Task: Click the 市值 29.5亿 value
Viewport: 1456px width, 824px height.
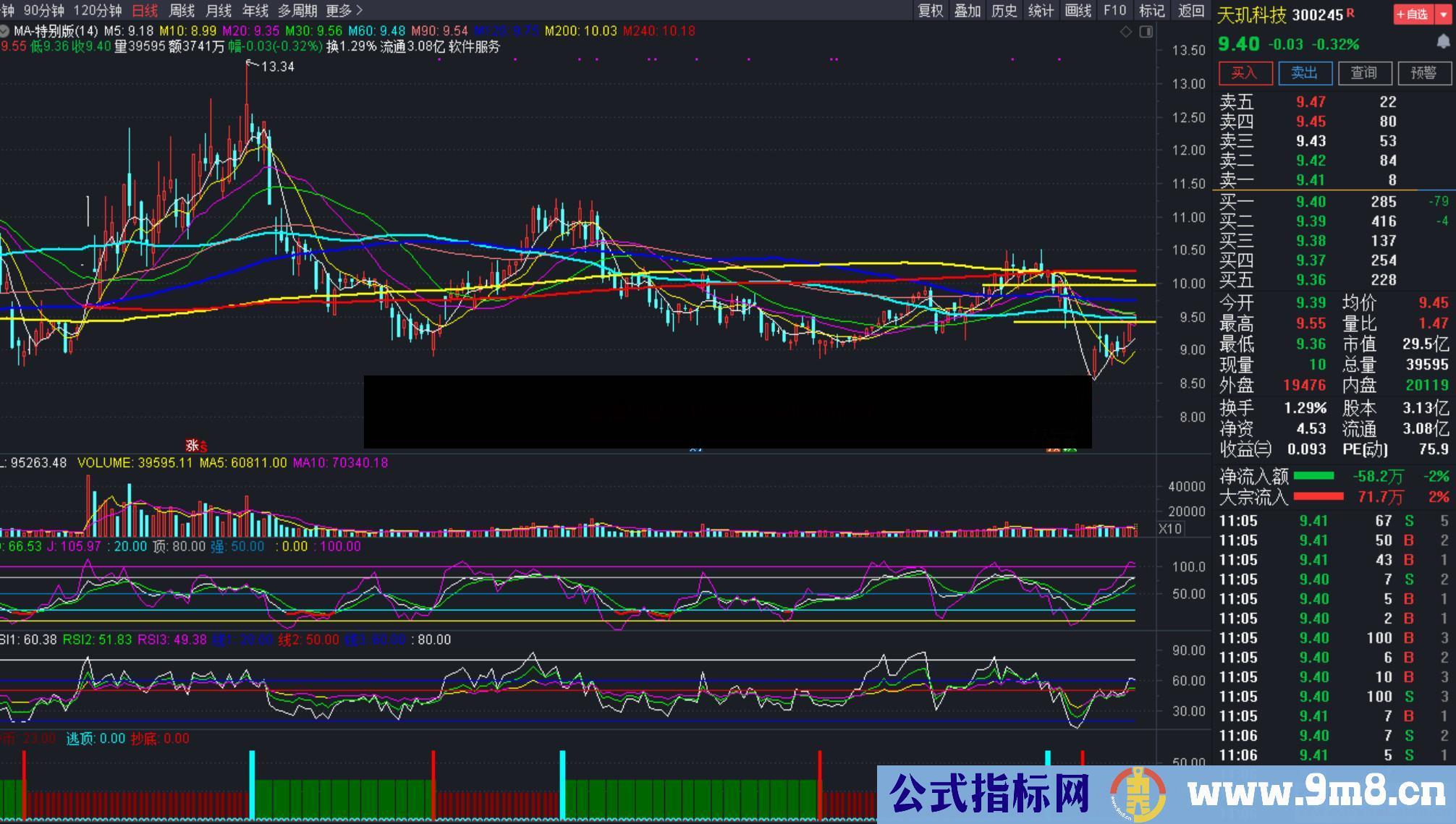Action: (1426, 344)
